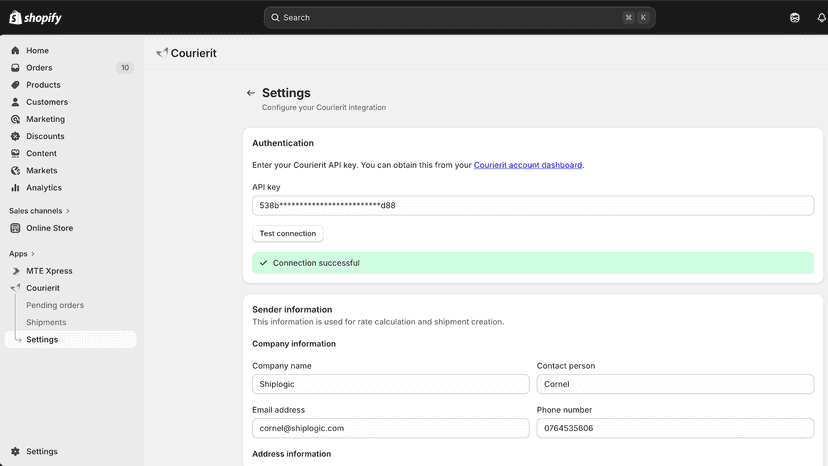
Task: Click the Markets globe icon
Action: (x=15, y=171)
